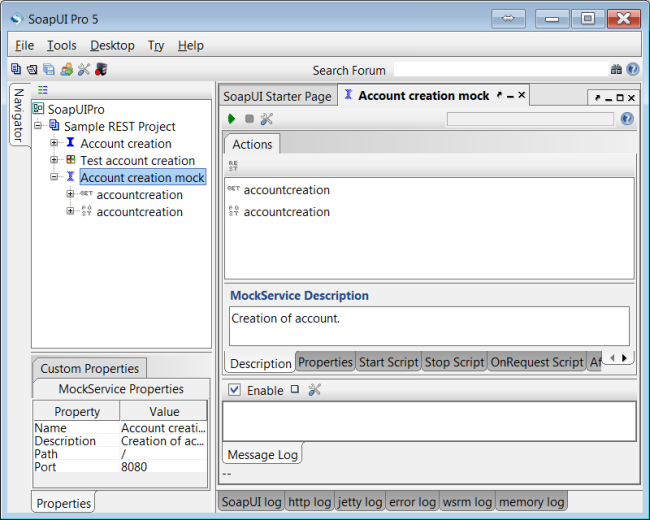Open the OnRequest Script tab

[537, 362]
